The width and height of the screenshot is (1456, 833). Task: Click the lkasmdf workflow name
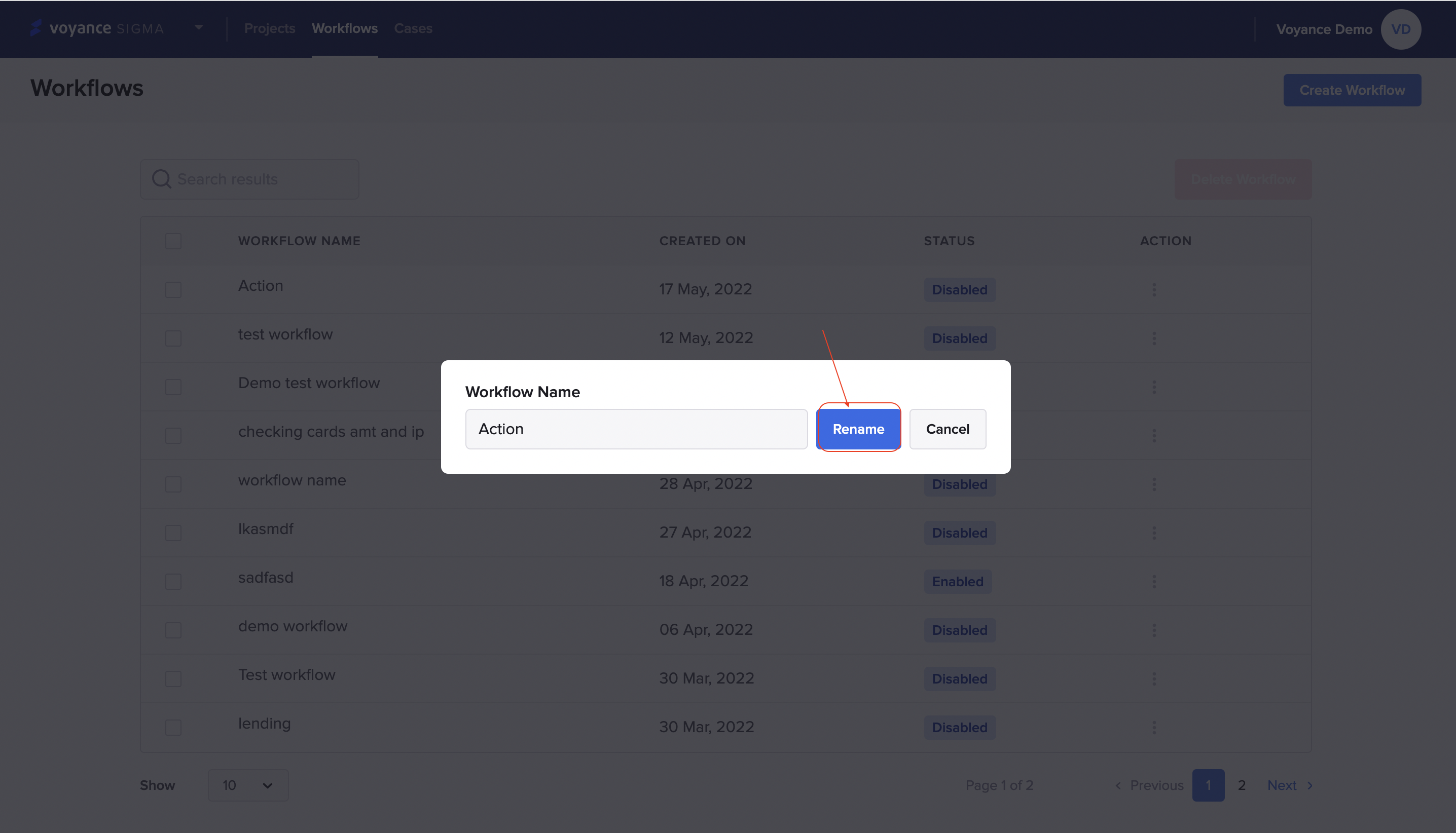coord(266,528)
